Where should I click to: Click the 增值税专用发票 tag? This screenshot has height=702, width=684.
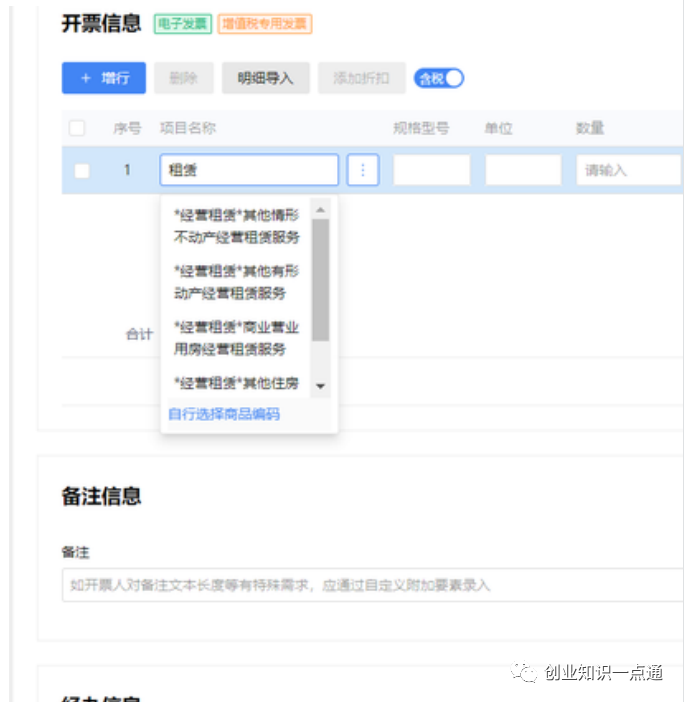point(265,24)
